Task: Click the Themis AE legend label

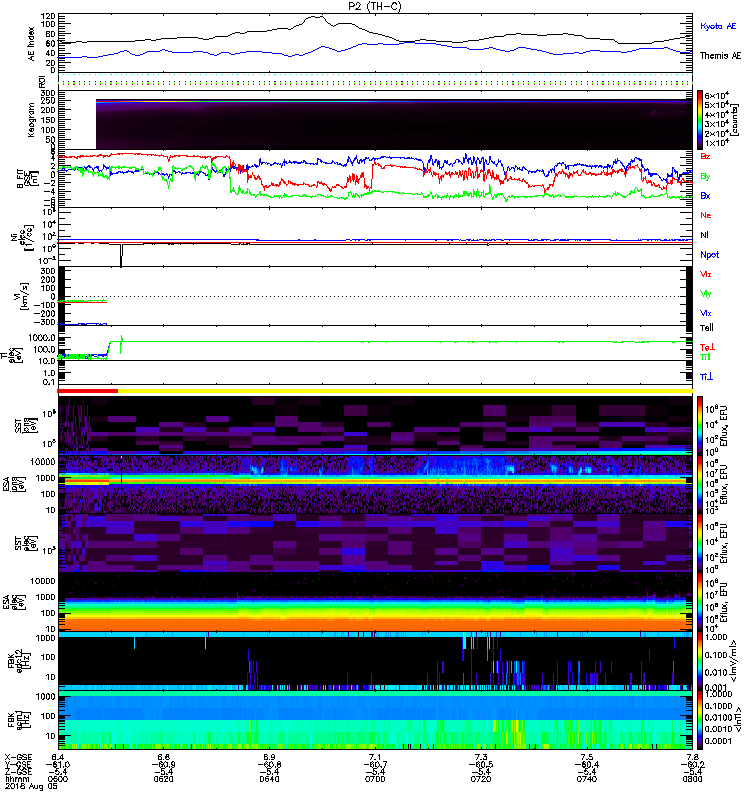Action: [x=719, y=55]
